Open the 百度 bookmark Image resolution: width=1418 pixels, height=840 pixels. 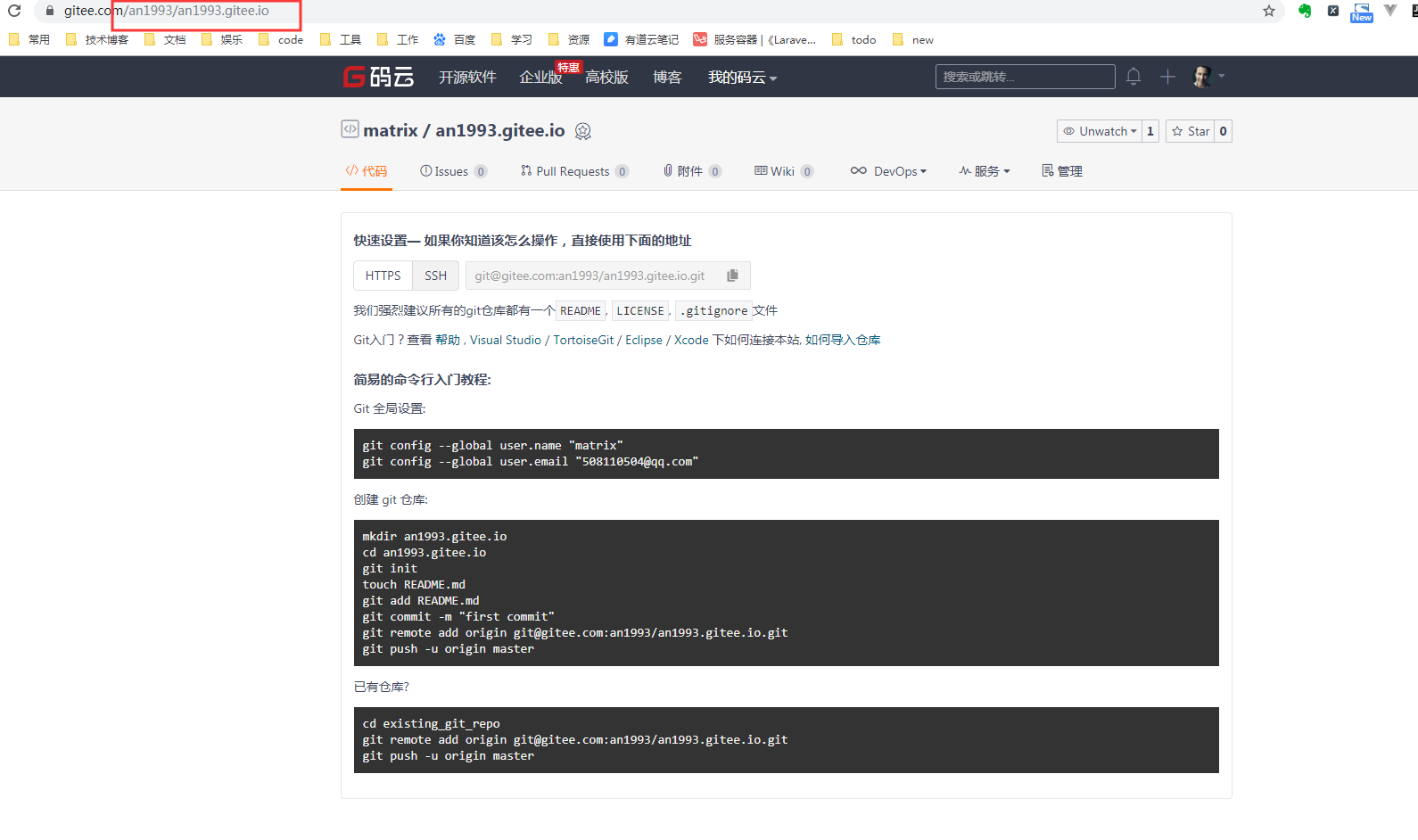coord(454,39)
